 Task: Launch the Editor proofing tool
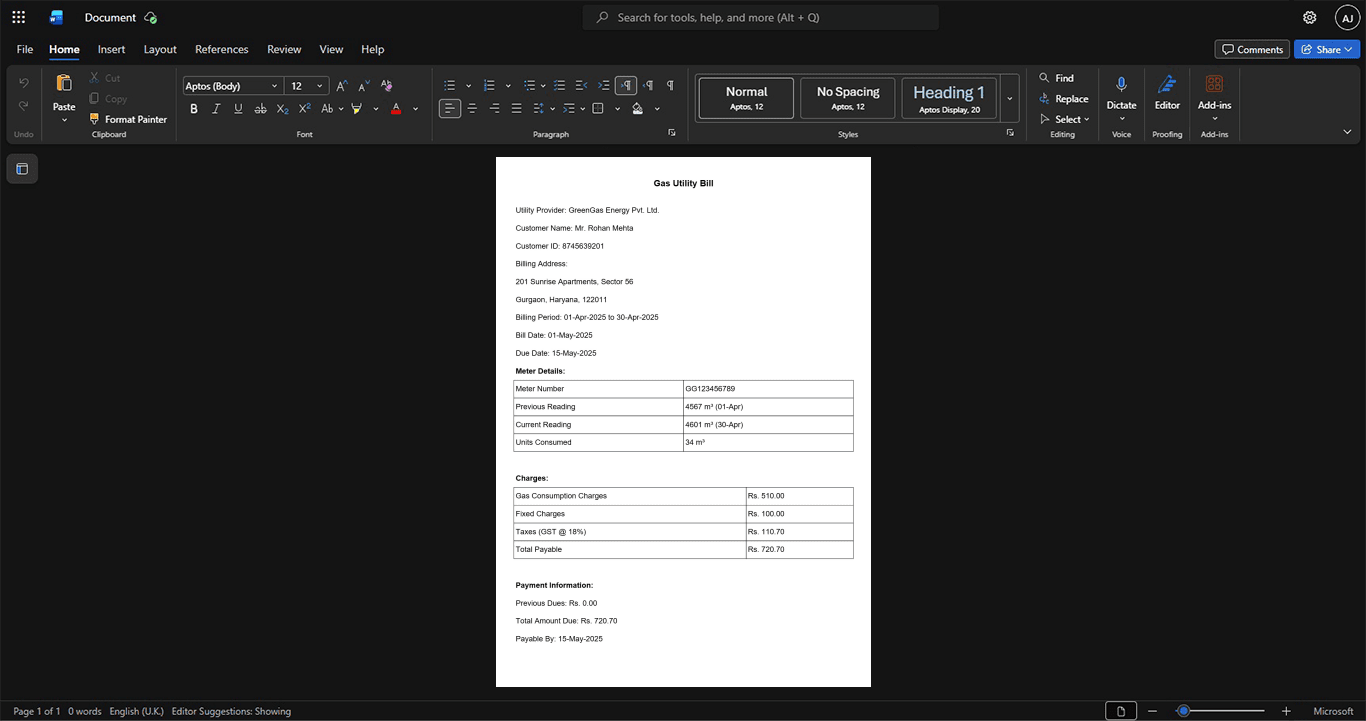[1167, 85]
